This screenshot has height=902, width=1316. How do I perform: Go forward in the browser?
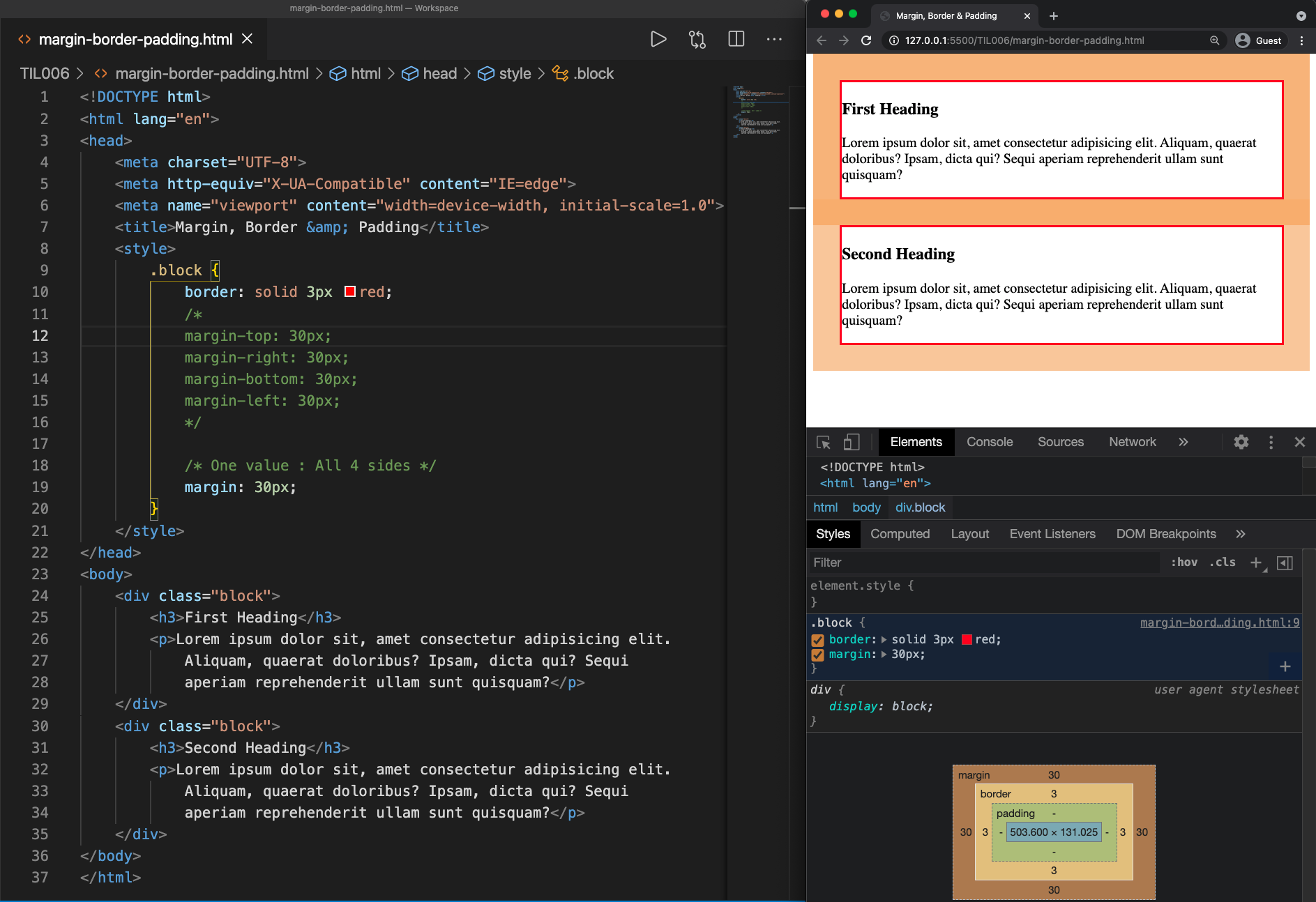coord(844,40)
